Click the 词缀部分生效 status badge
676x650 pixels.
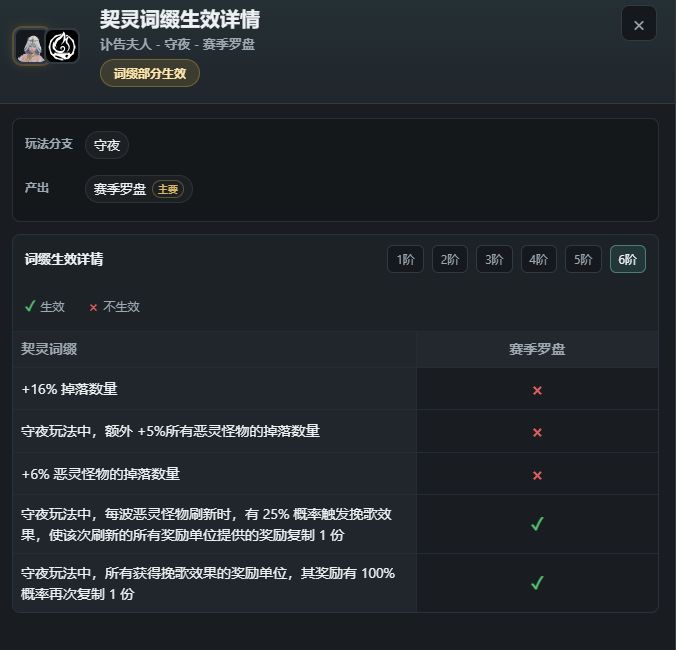(x=150, y=73)
